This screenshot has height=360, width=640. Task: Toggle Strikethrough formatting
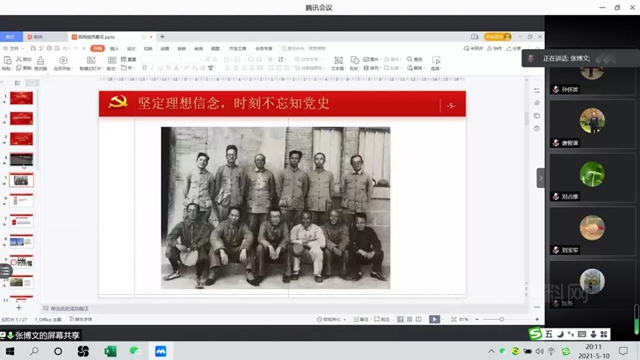click(x=168, y=68)
